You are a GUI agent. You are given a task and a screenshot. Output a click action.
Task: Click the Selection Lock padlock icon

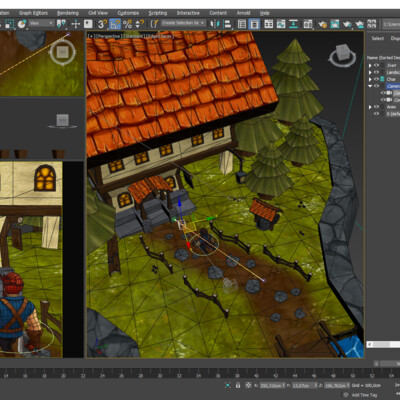(238, 385)
